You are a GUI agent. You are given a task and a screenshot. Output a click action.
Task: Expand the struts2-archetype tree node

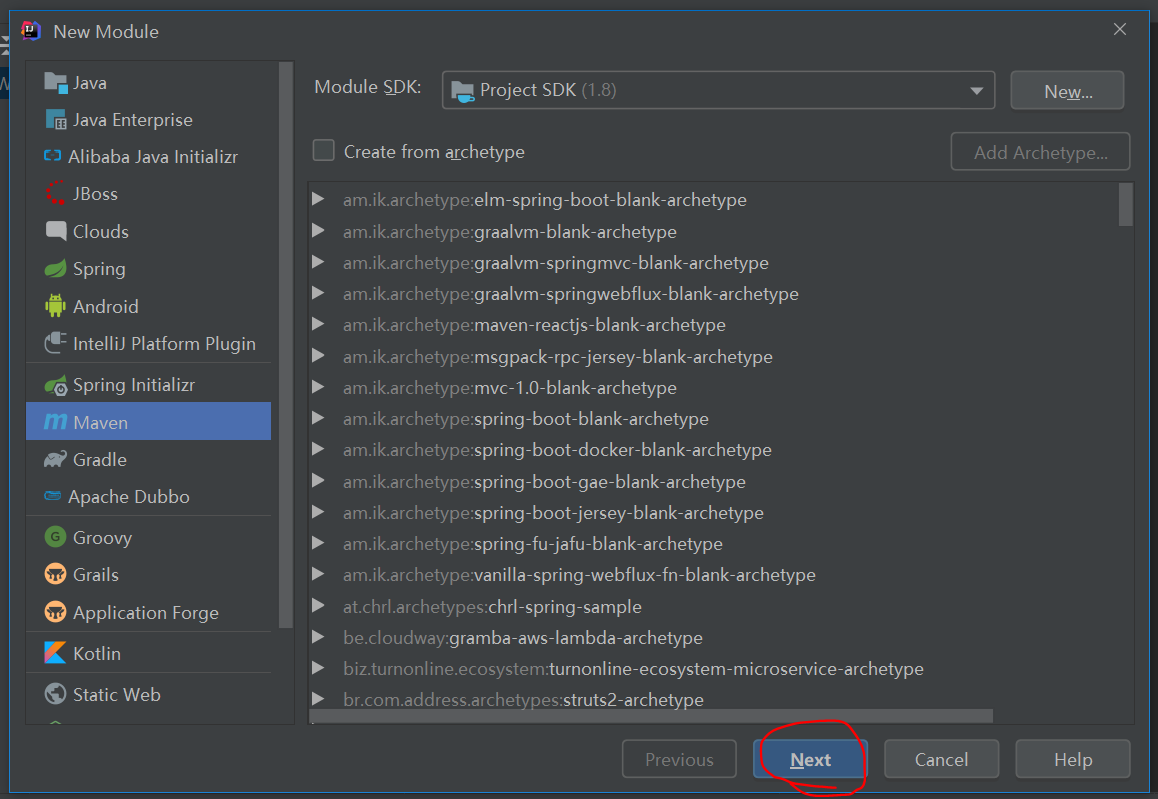pos(318,700)
